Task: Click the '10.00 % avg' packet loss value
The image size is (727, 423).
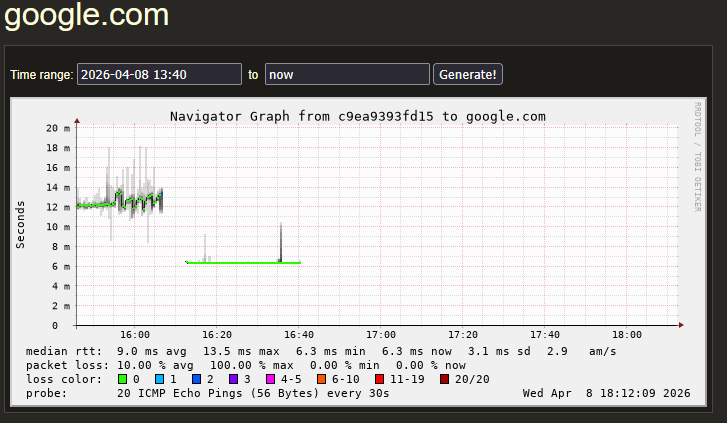Action: (x=155, y=365)
